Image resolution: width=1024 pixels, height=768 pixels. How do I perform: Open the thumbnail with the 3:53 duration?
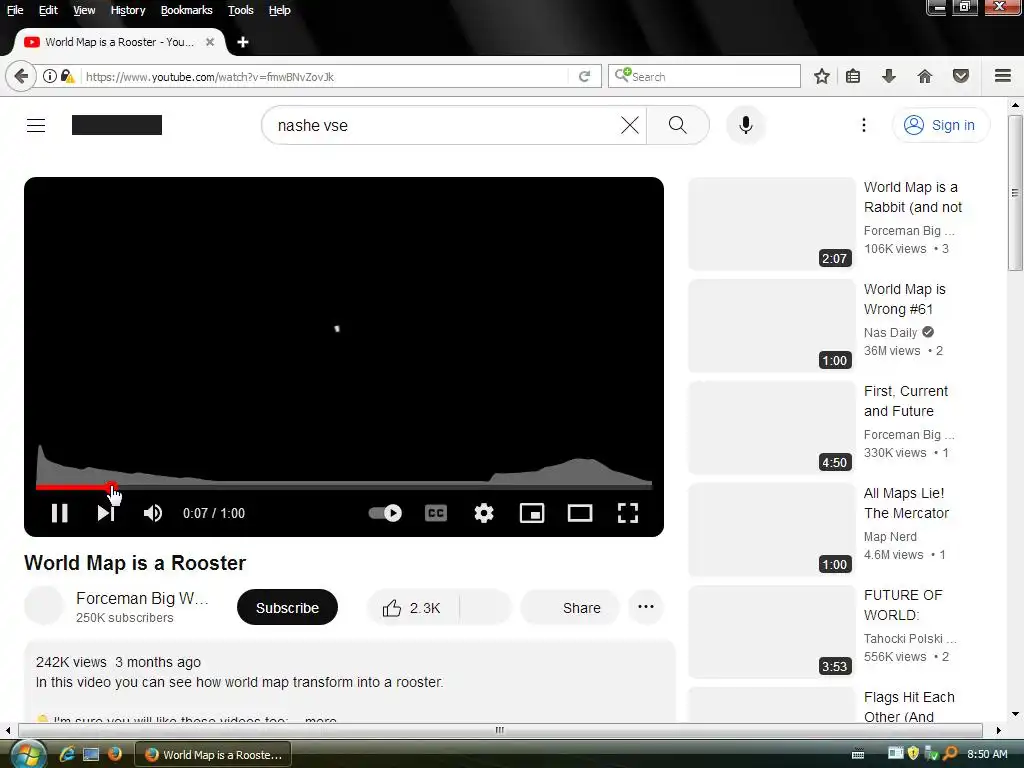[x=771, y=632]
